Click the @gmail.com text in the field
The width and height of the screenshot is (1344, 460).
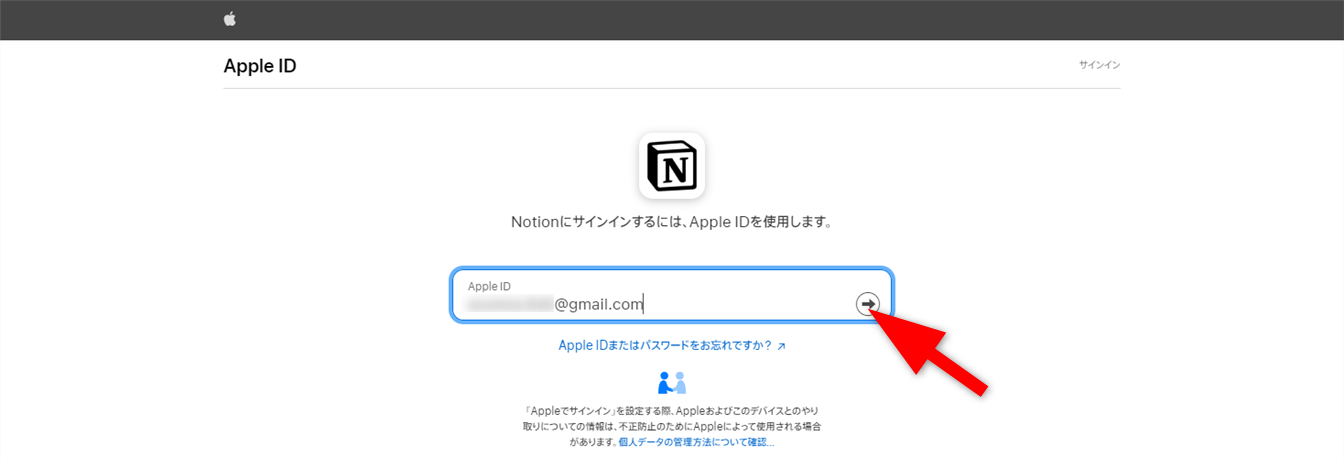pos(598,304)
